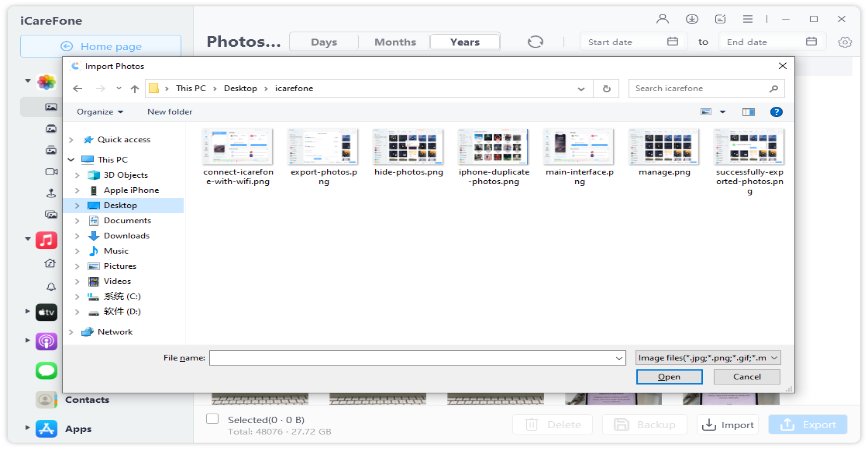Viewport: 868px width, 449px height.
Task: Tick the select-all checkbox near Selected
Action: pos(212,419)
